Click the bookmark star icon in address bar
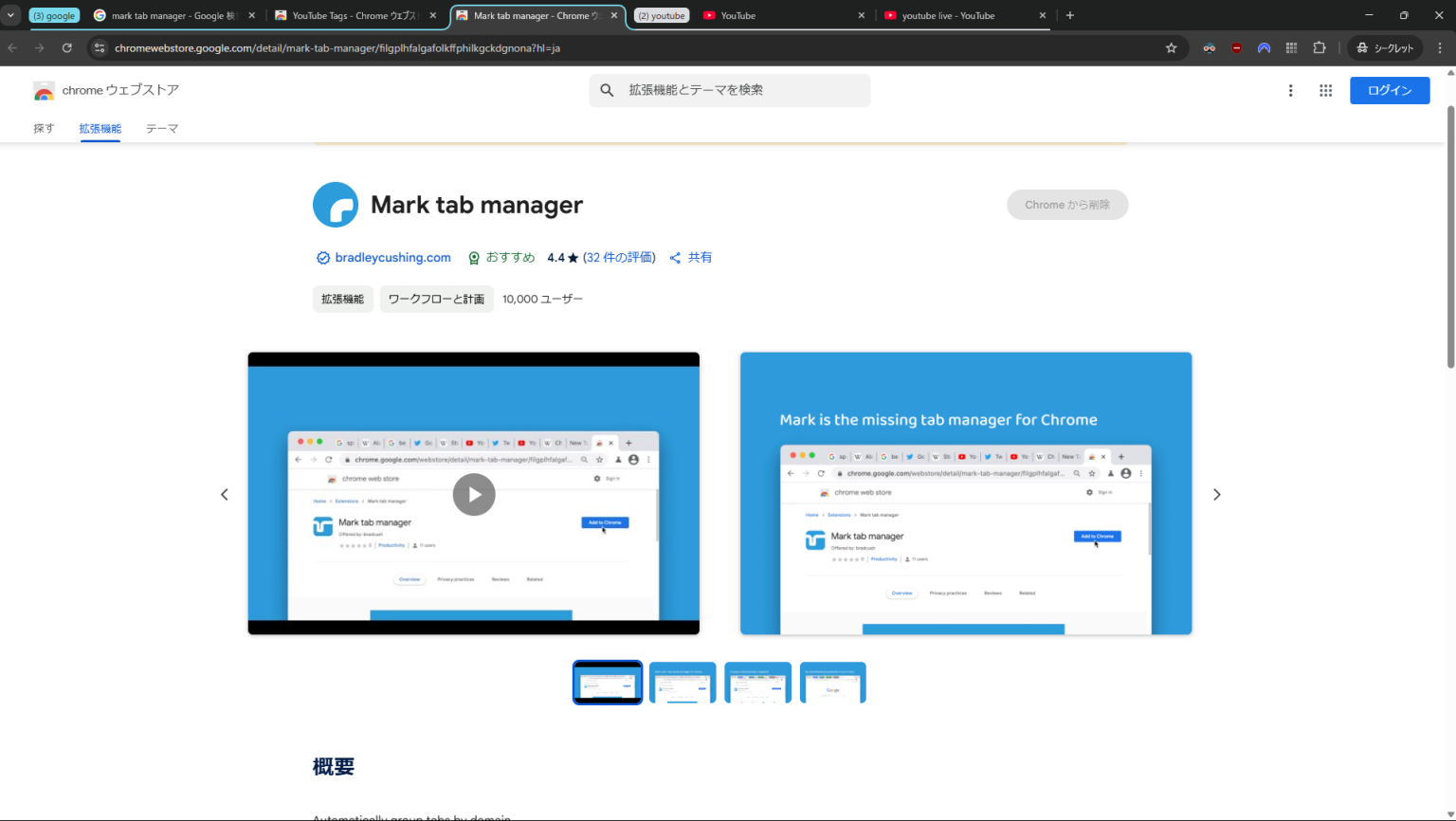The width and height of the screenshot is (1456, 821). [1171, 47]
